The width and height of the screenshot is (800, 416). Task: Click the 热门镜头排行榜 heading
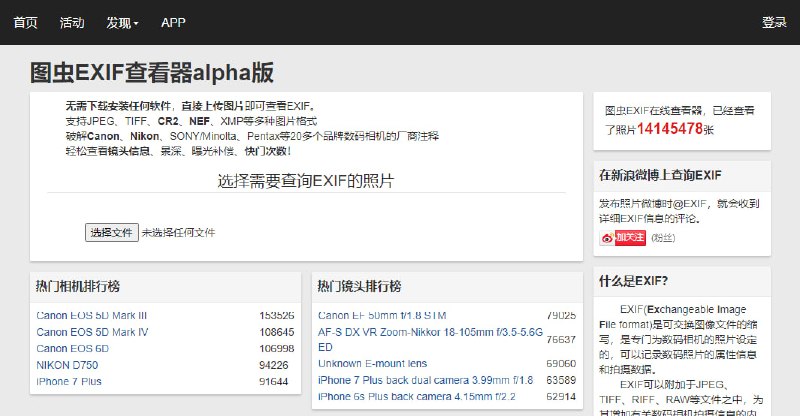pos(359,286)
